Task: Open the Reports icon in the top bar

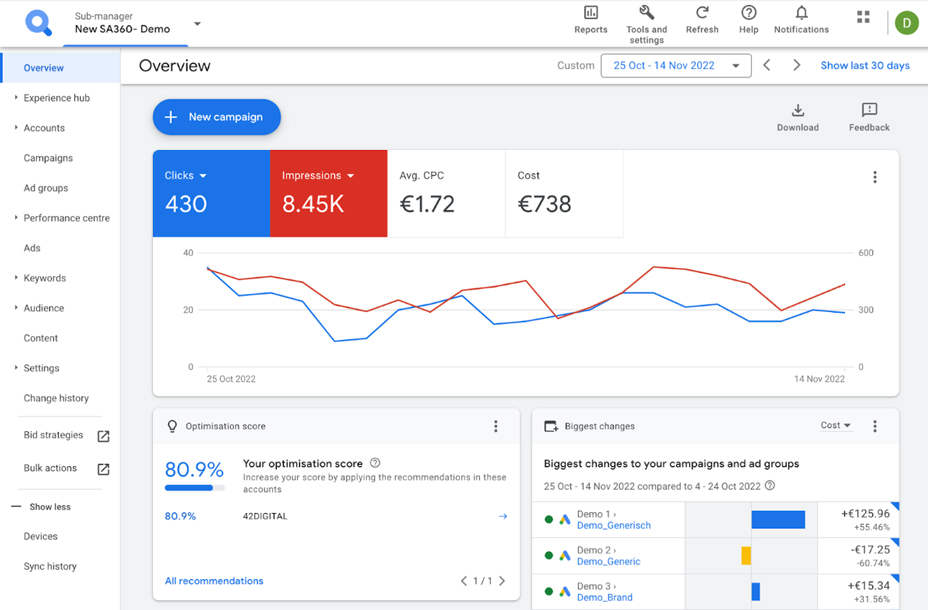Action: coord(591,12)
